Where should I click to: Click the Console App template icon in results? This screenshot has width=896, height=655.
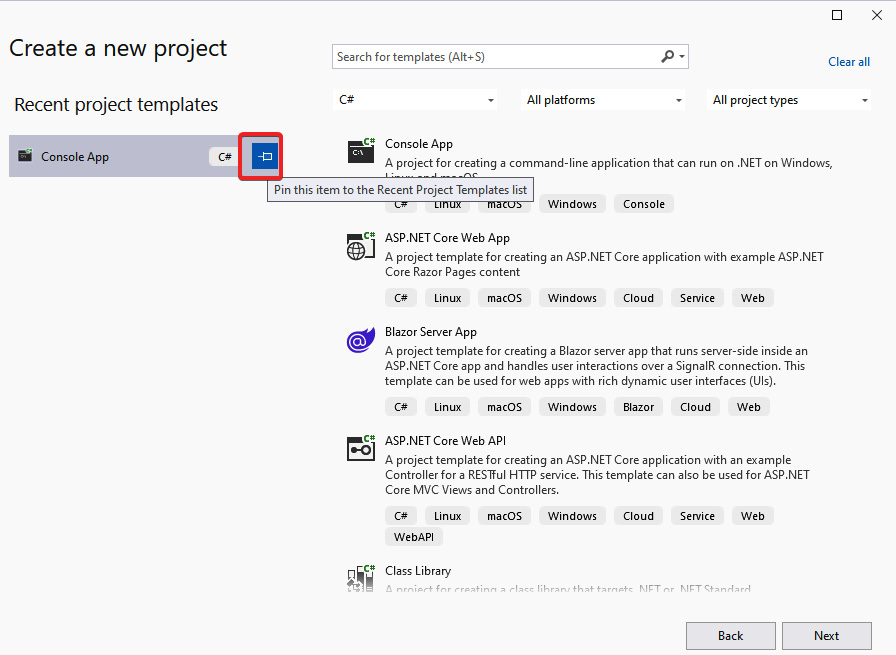pyautogui.click(x=361, y=151)
